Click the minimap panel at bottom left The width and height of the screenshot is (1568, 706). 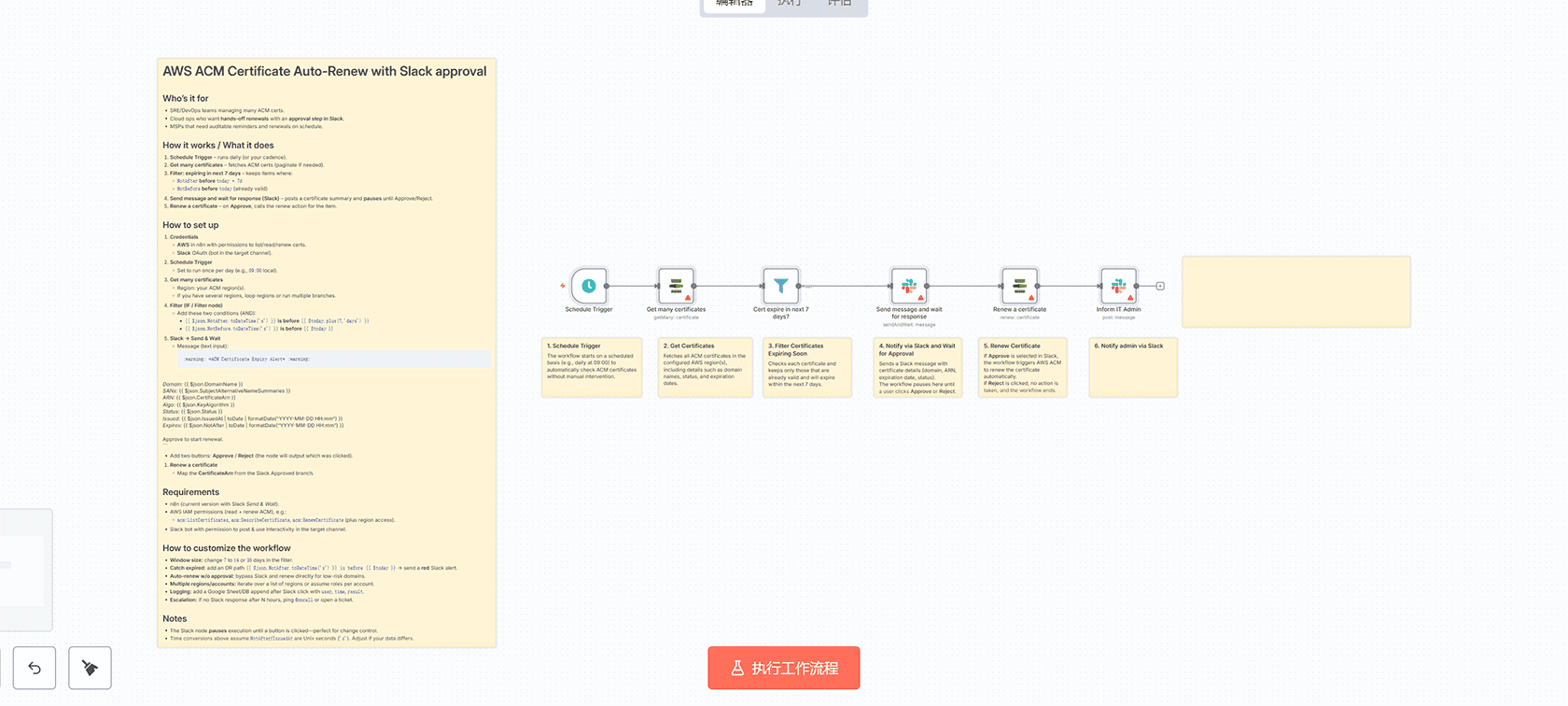click(x=25, y=570)
